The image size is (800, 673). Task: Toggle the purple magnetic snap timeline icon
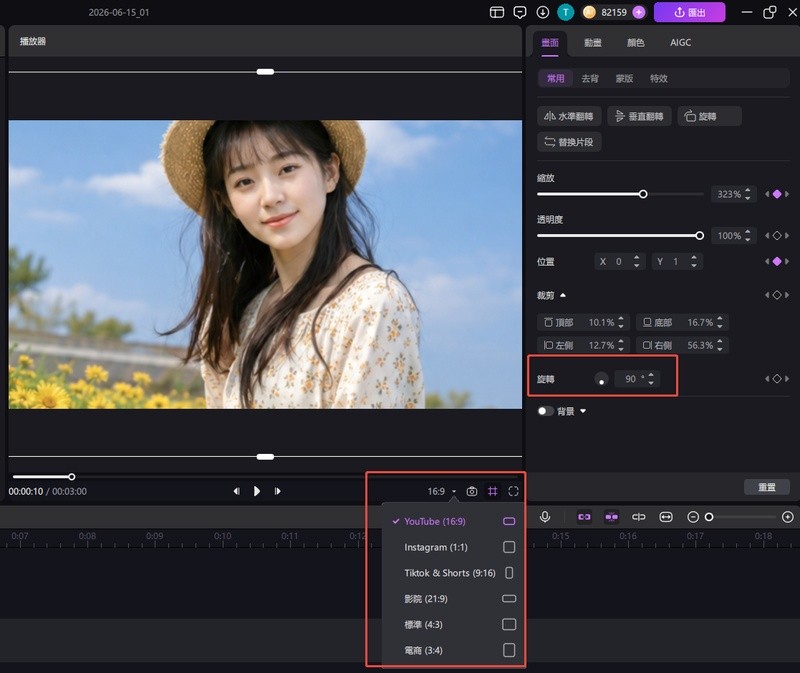click(611, 517)
